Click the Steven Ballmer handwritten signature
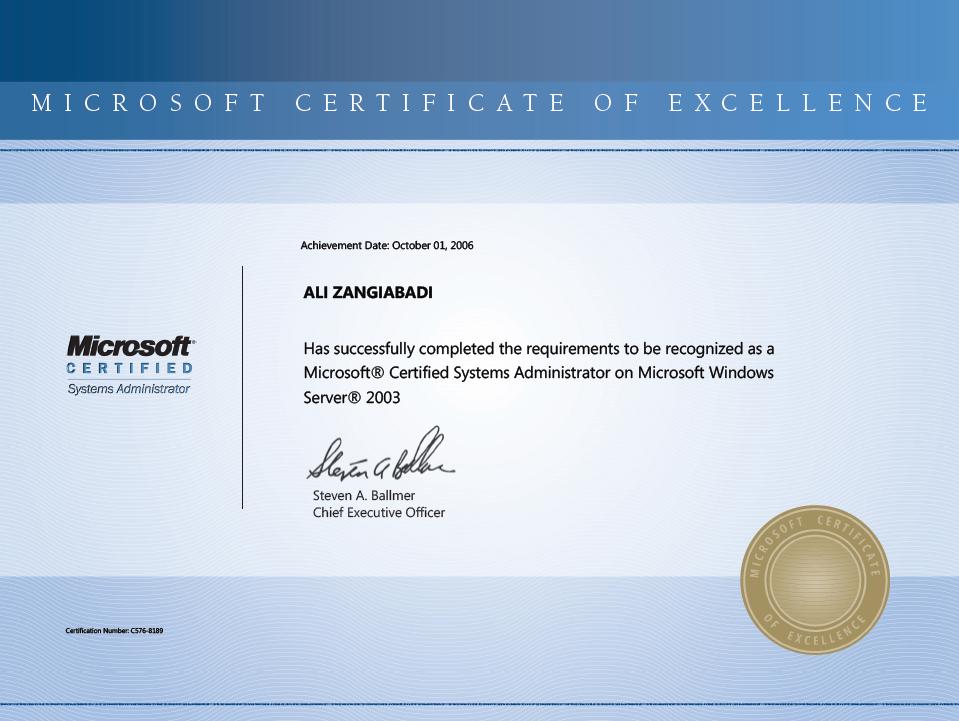 tap(380, 456)
